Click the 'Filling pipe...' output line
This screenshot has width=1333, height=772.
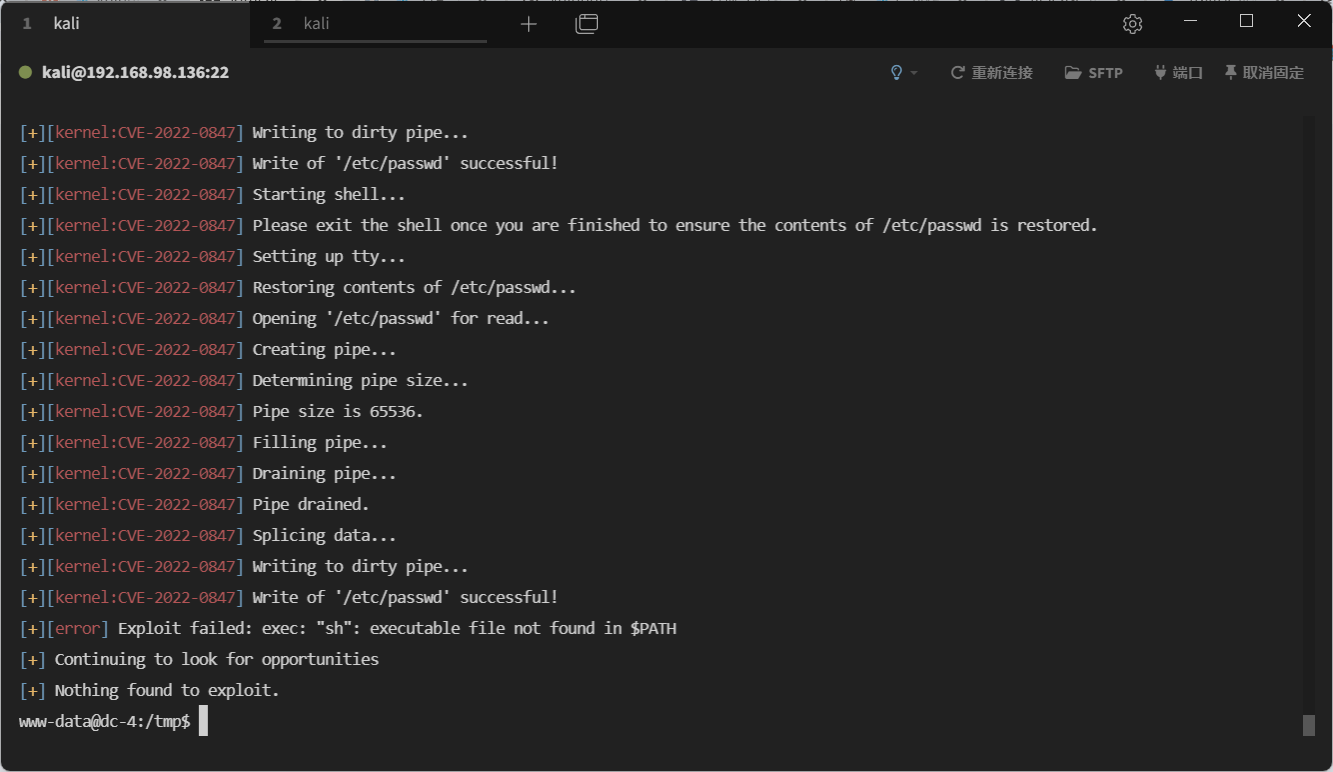coord(203,442)
